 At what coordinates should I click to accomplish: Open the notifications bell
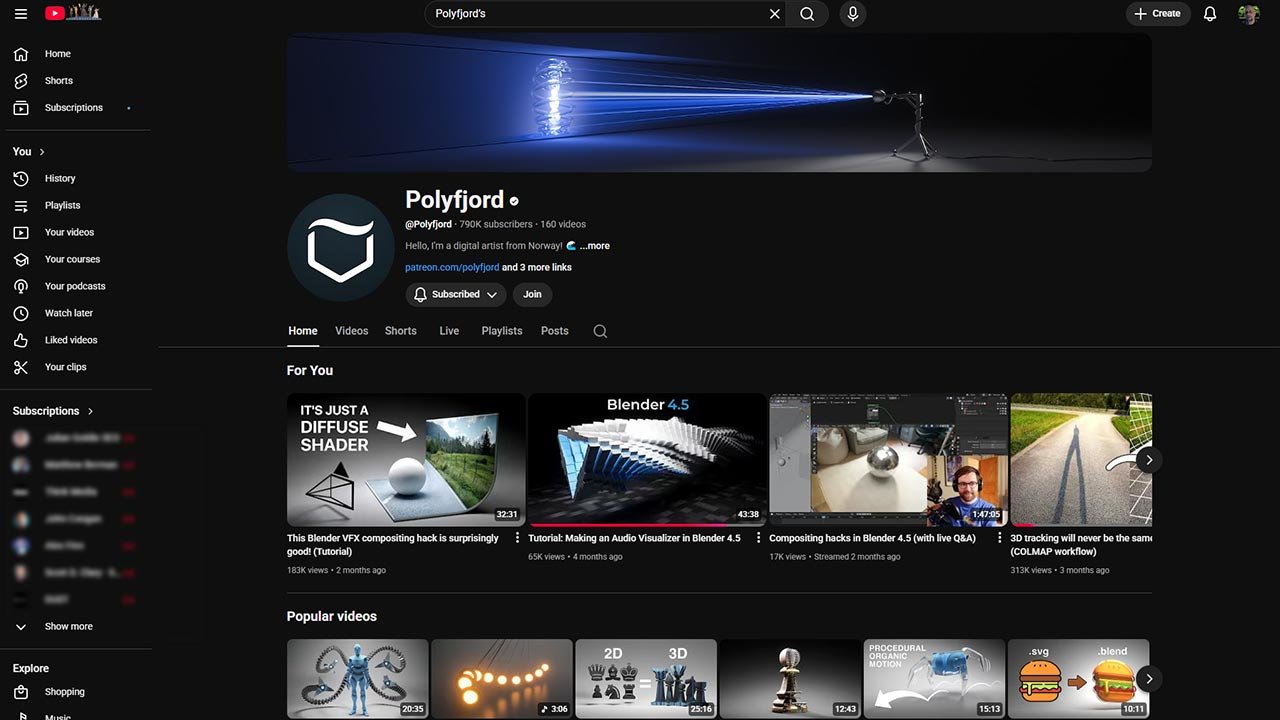(x=1210, y=14)
